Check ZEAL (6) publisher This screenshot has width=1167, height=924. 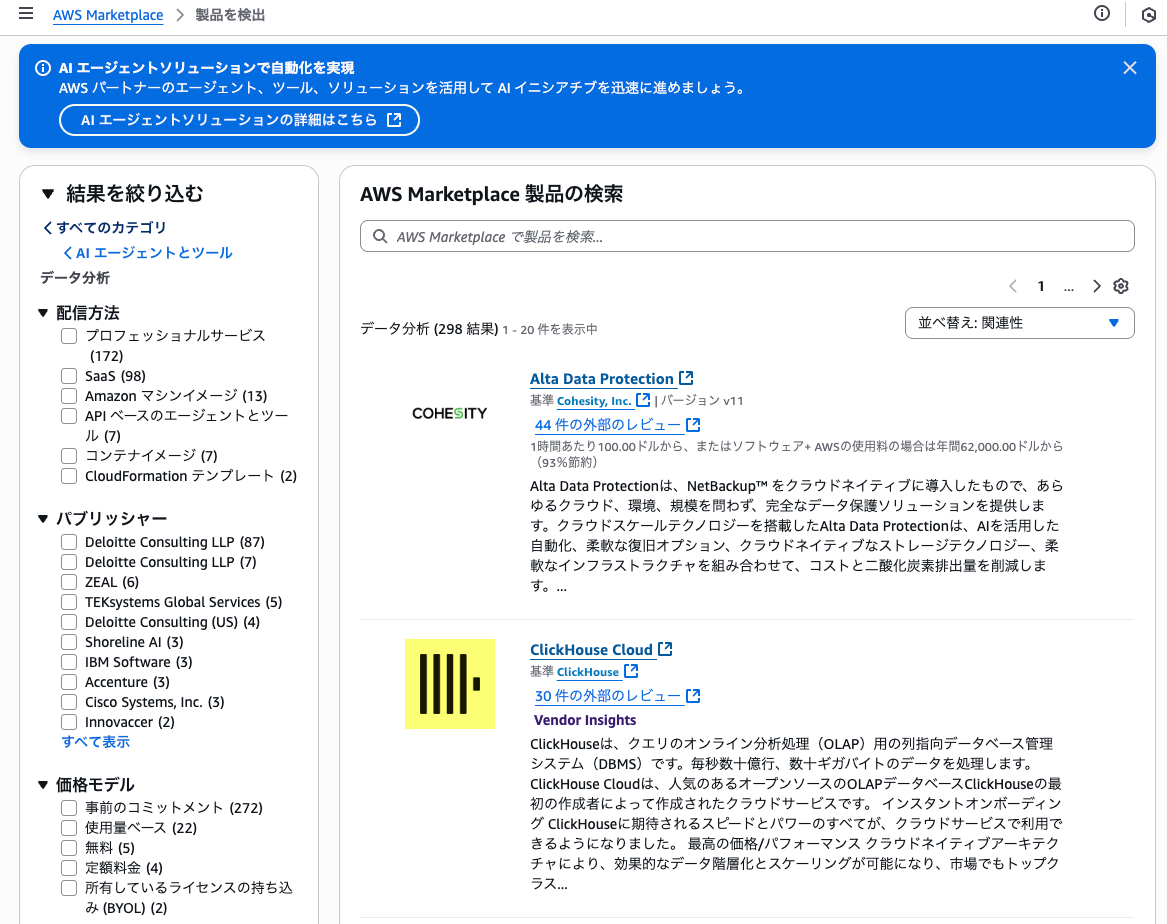tap(69, 582)
